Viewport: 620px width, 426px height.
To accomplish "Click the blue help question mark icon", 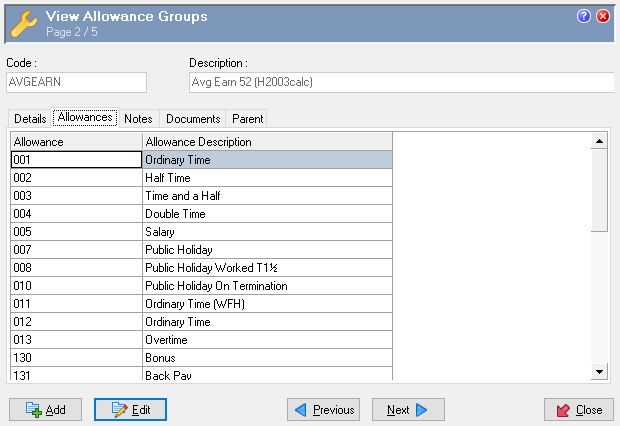I will (584, 16).
